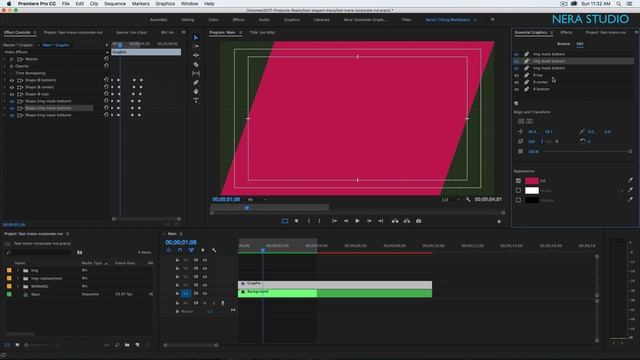Click the Lift button in Program monitor
This screenshot has height=360, width=640.
[x=395, y=221]
